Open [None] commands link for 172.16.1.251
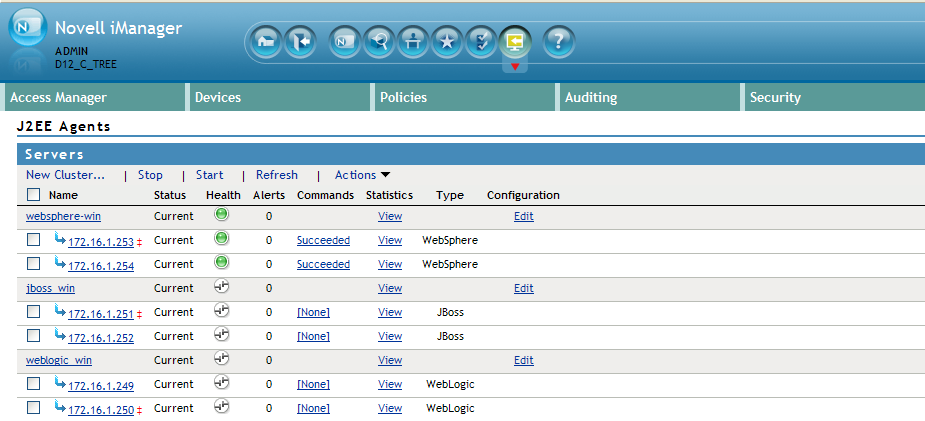 tap(313, 313)
